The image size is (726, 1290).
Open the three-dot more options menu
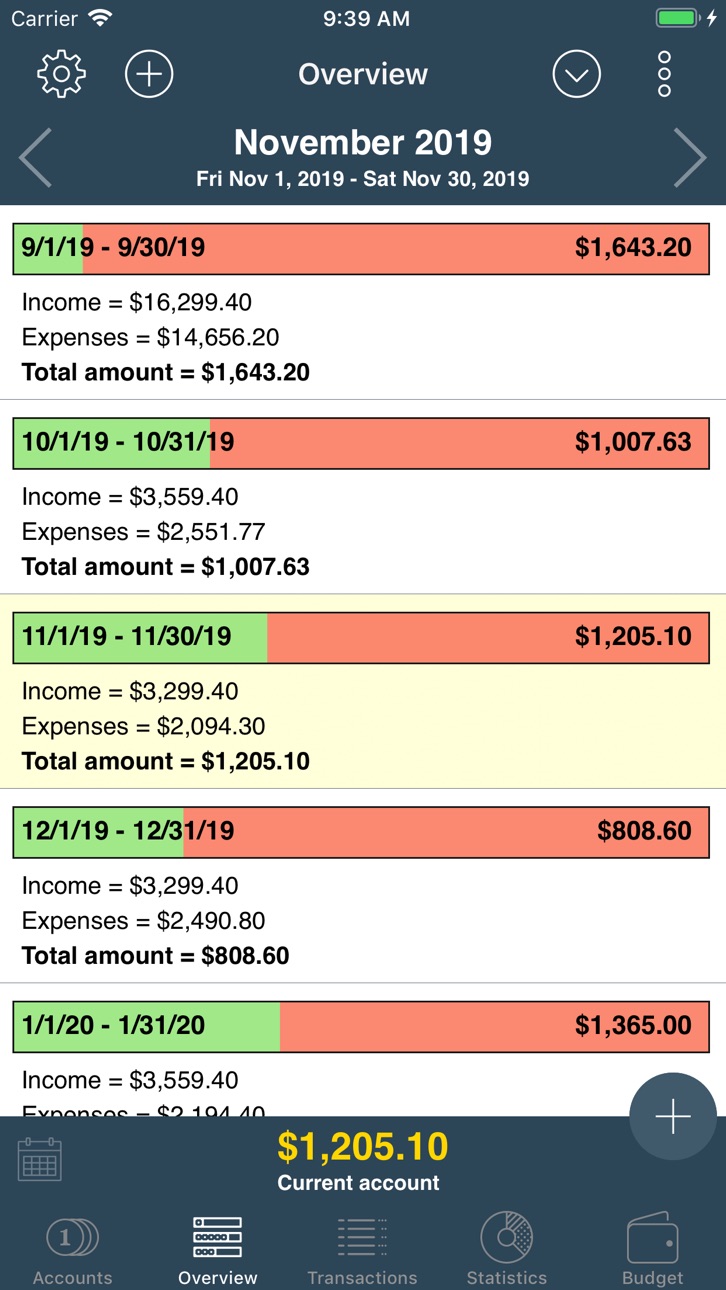[665, 74]
